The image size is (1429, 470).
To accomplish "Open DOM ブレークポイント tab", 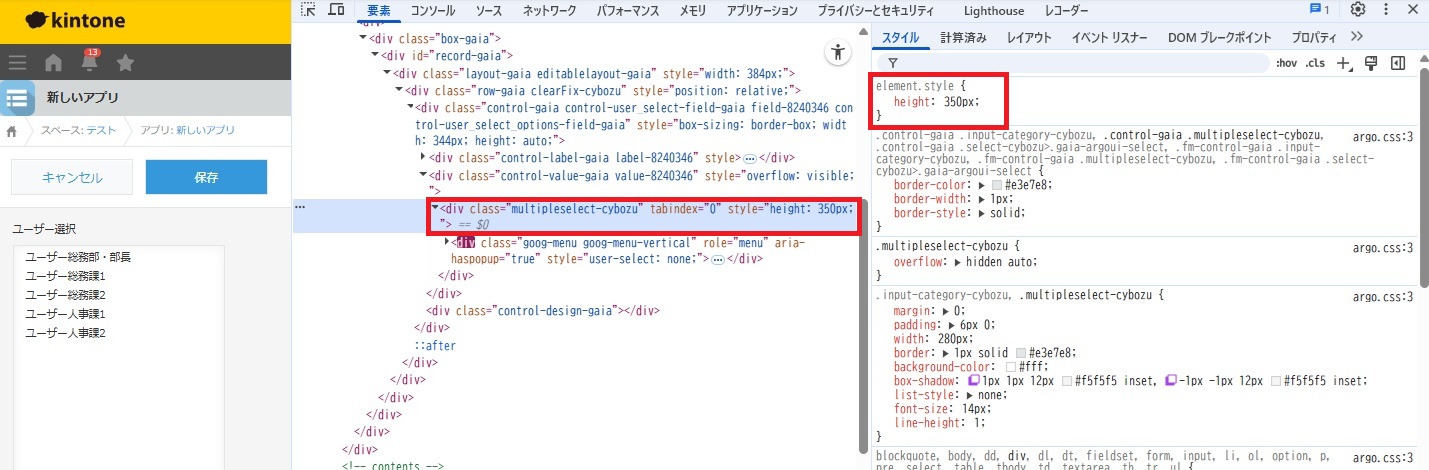I will (1219, 37).
